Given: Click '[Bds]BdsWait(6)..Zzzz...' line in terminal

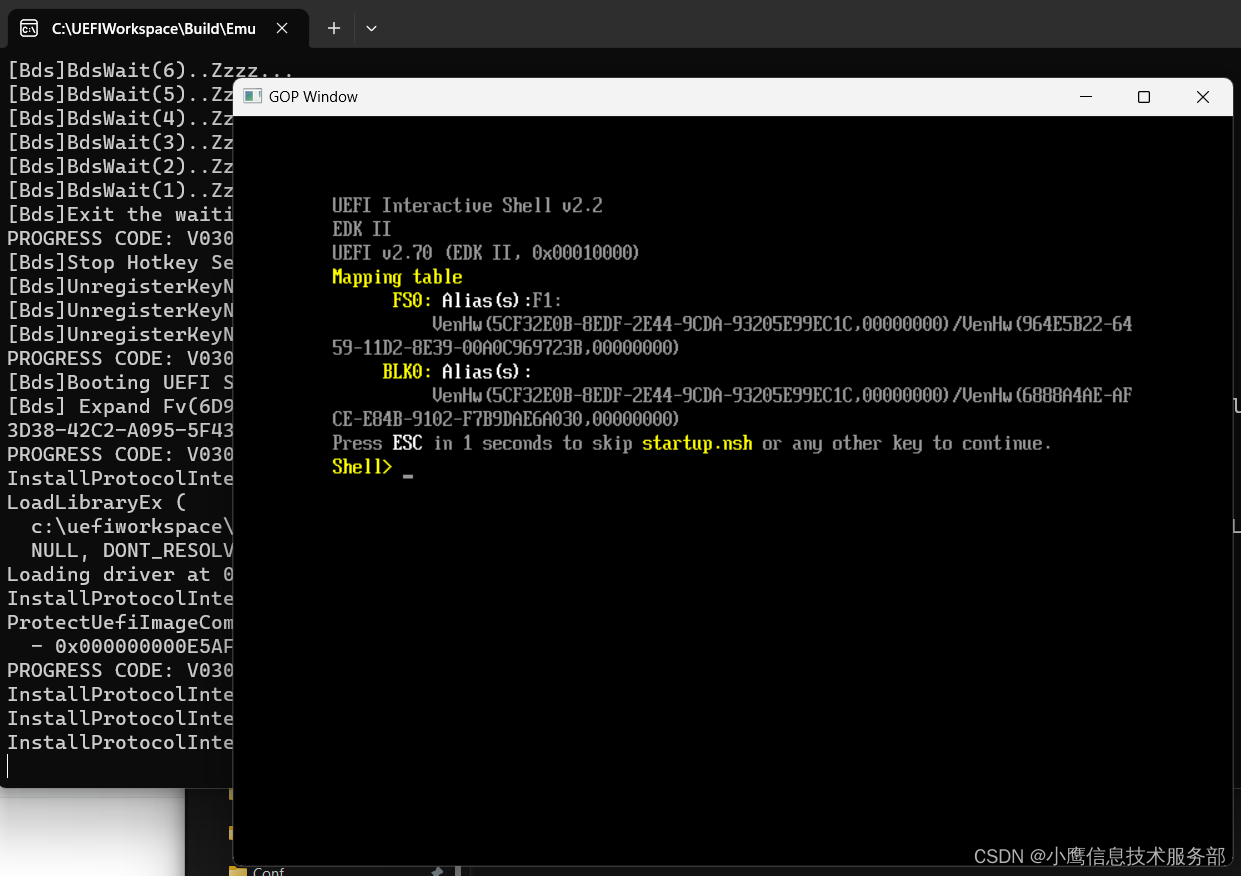Looking at the screenshot, I should coord(150,70).
